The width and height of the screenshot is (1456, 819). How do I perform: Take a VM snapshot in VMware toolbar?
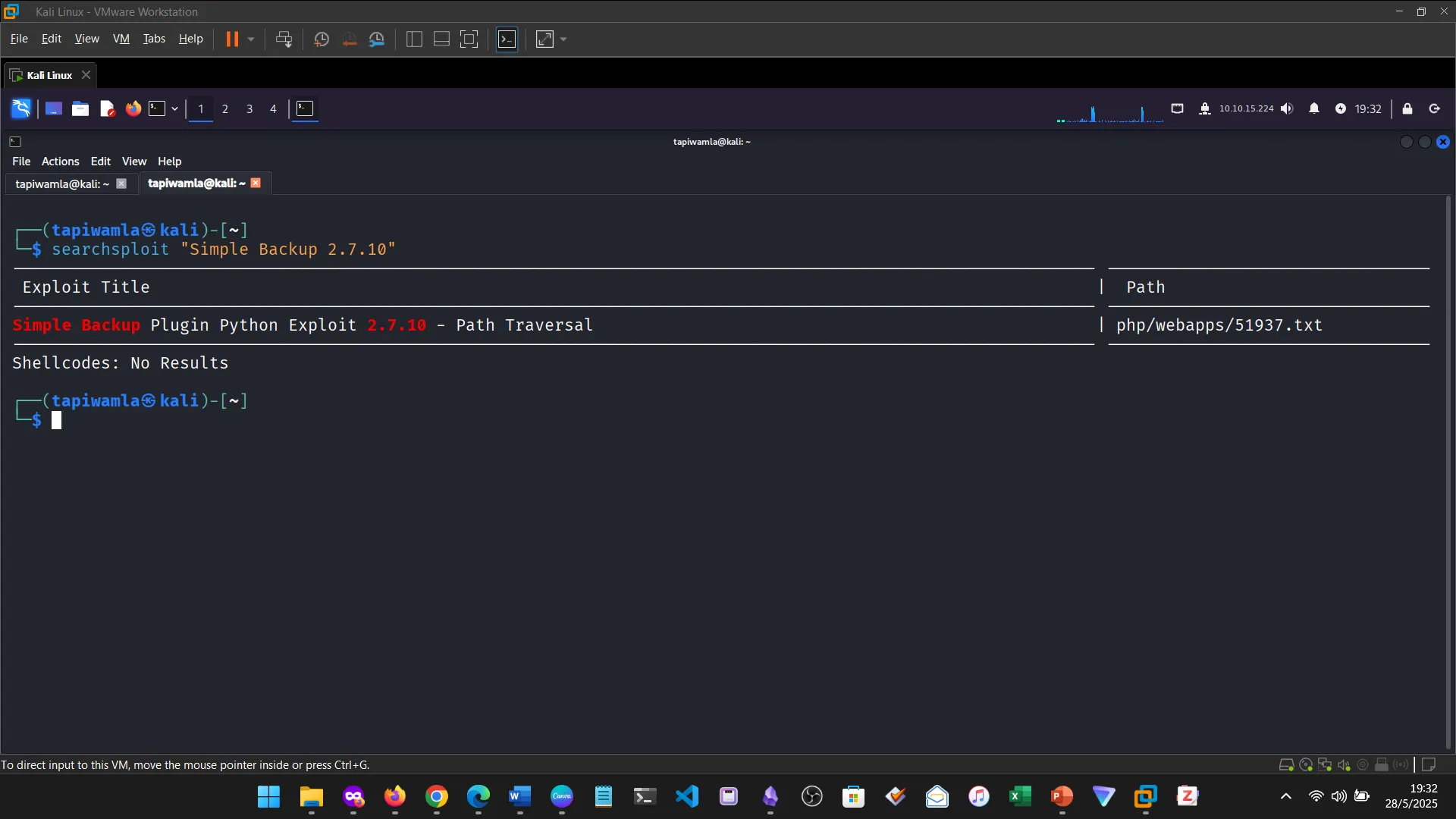321,39
